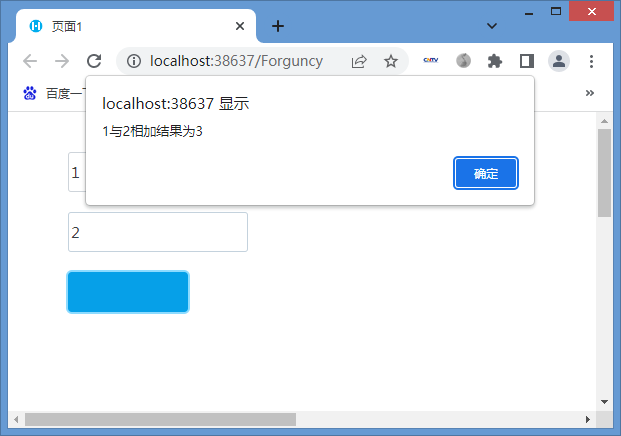This screenshot has width=621, height=436.
Task: Open the Extensions puzzle piece menu
Action: 495,61
